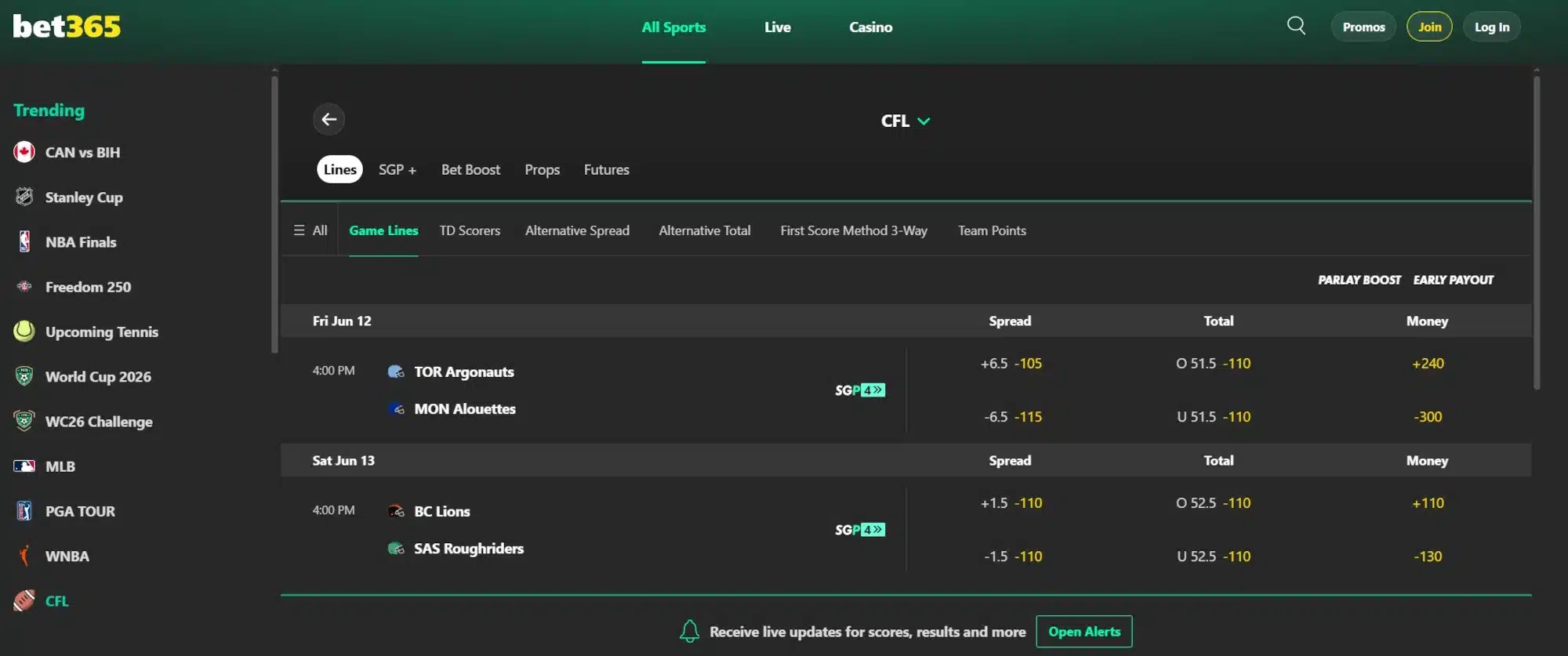Click the WC26 Challenge shield icon
The height and width of the screenshot is (656, 1568).
point(24,421)
